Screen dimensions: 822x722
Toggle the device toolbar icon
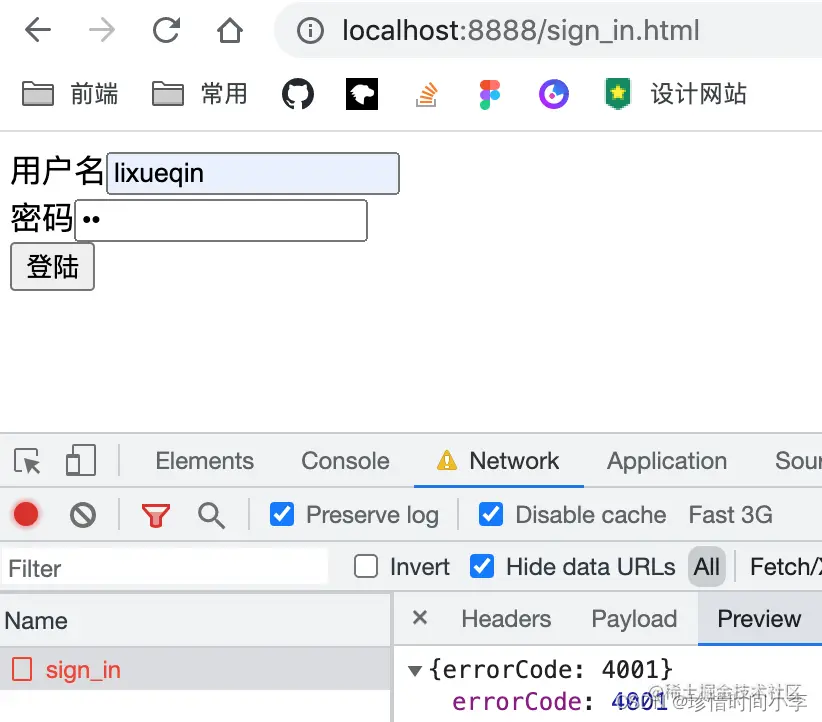pyautogui.click(x=81, y=460)
